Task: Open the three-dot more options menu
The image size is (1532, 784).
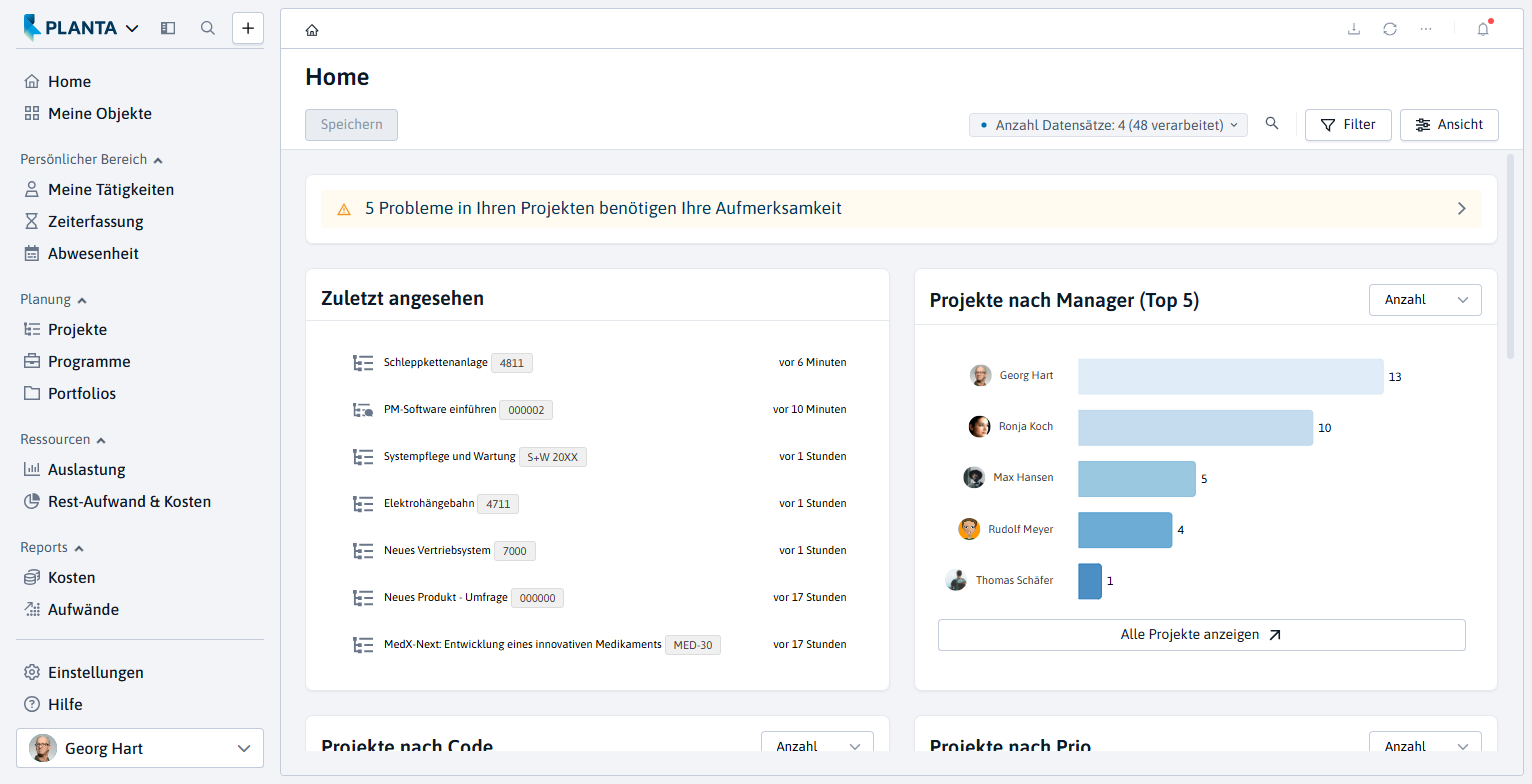Action: [x=1426, y=29]
